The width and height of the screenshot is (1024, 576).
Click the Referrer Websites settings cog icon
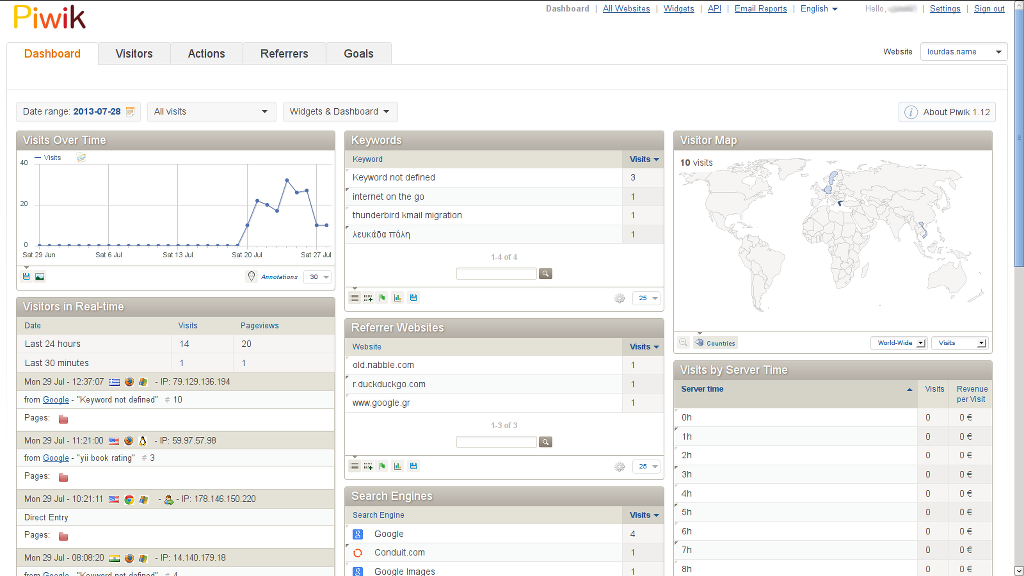[620, 466]
